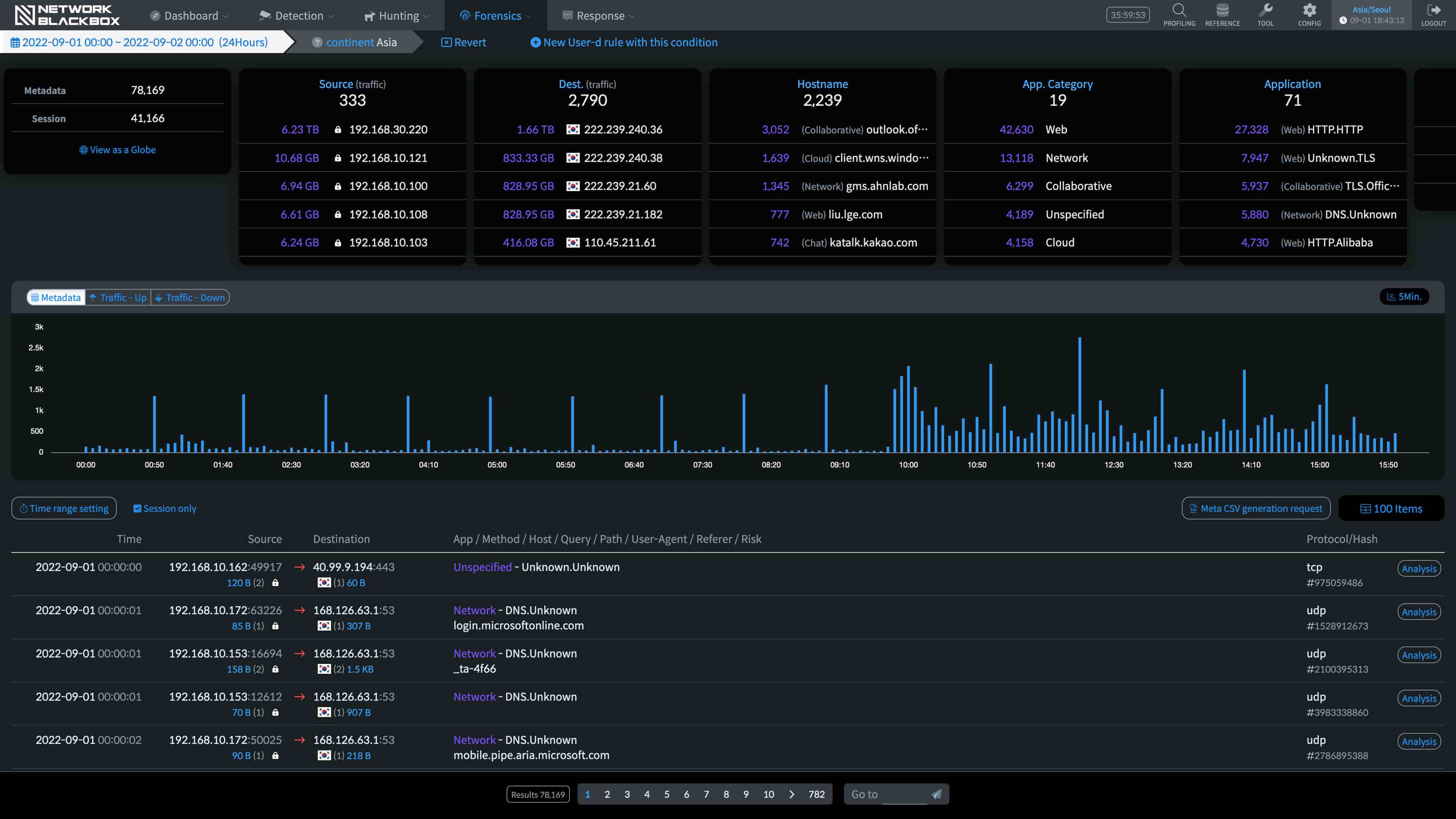Click the lock icon beside 192.168.30.220
This screenshot has height=819, width=1456.
click(x=337, y=129)
